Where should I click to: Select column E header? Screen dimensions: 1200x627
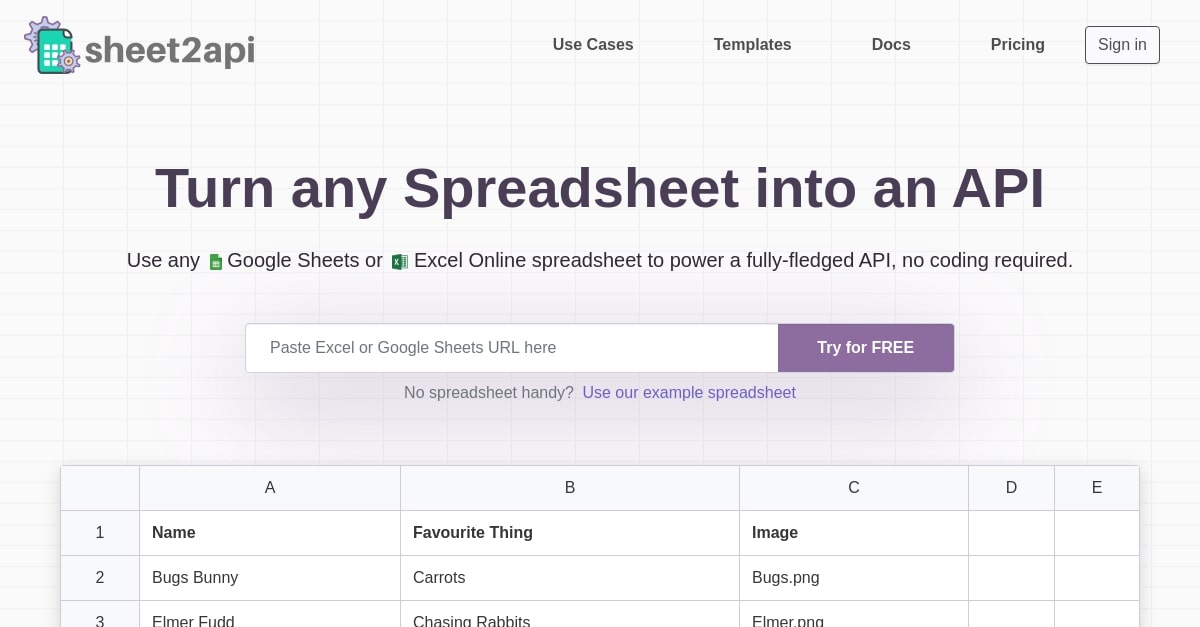pos(1097,488)
